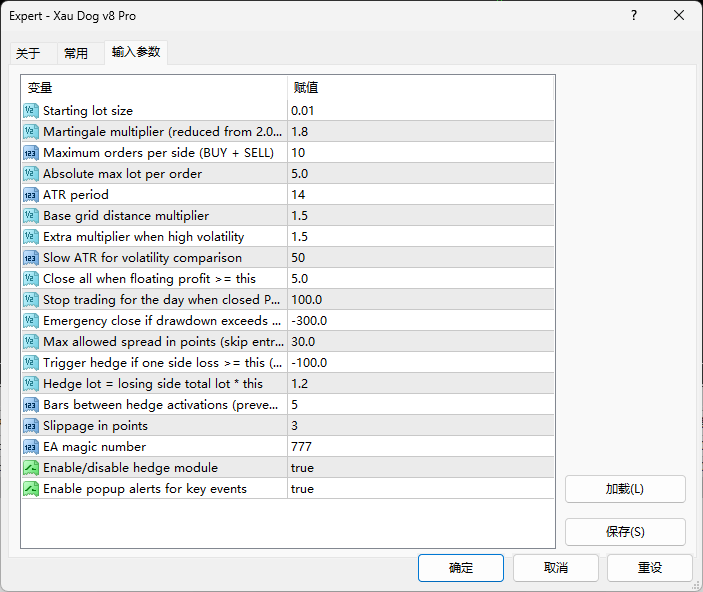Switch to the 关于 tab

point(28,54)
